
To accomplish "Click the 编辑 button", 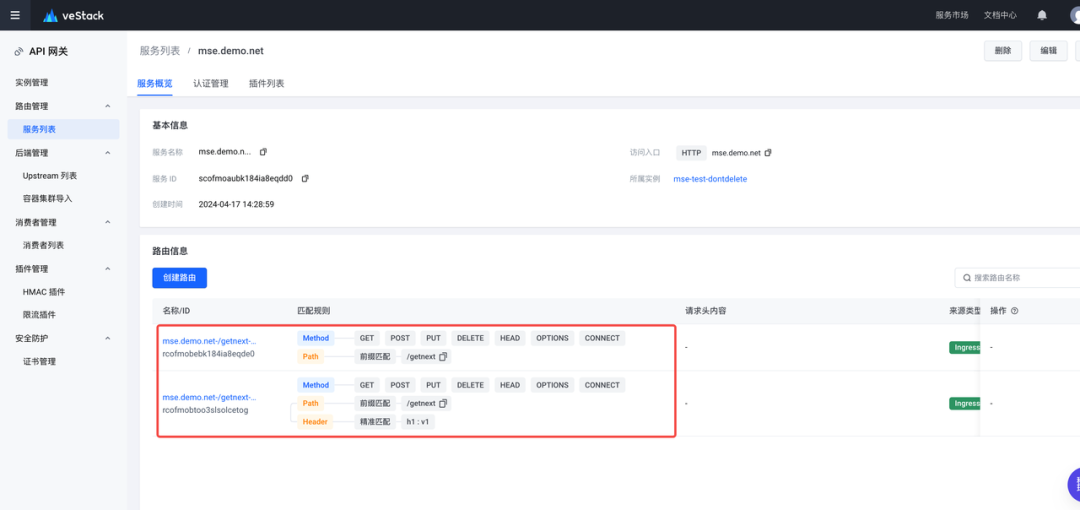I will 1048,51.
